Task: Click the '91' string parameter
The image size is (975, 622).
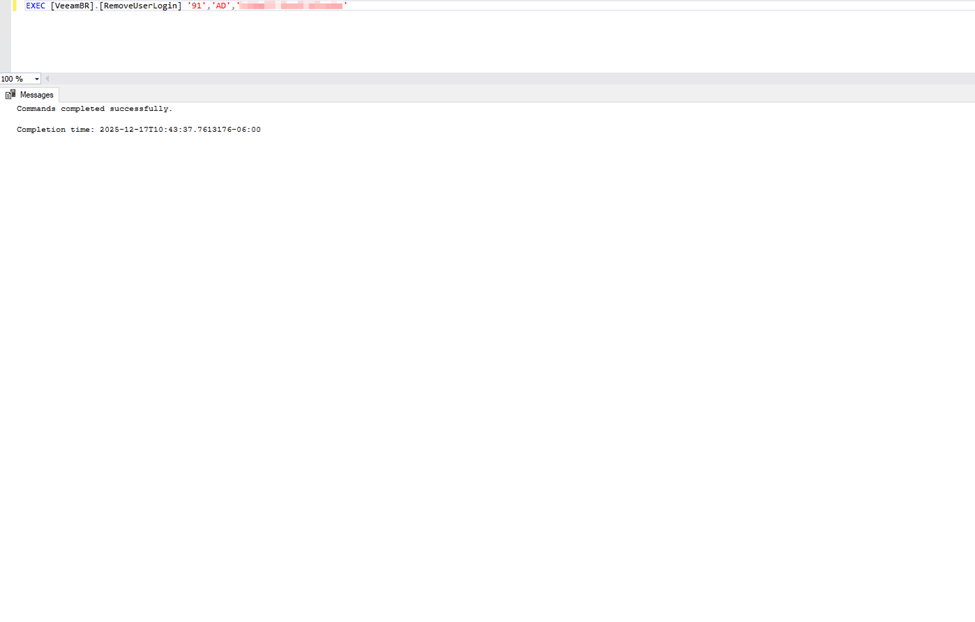Action: (x=196, y=6)
